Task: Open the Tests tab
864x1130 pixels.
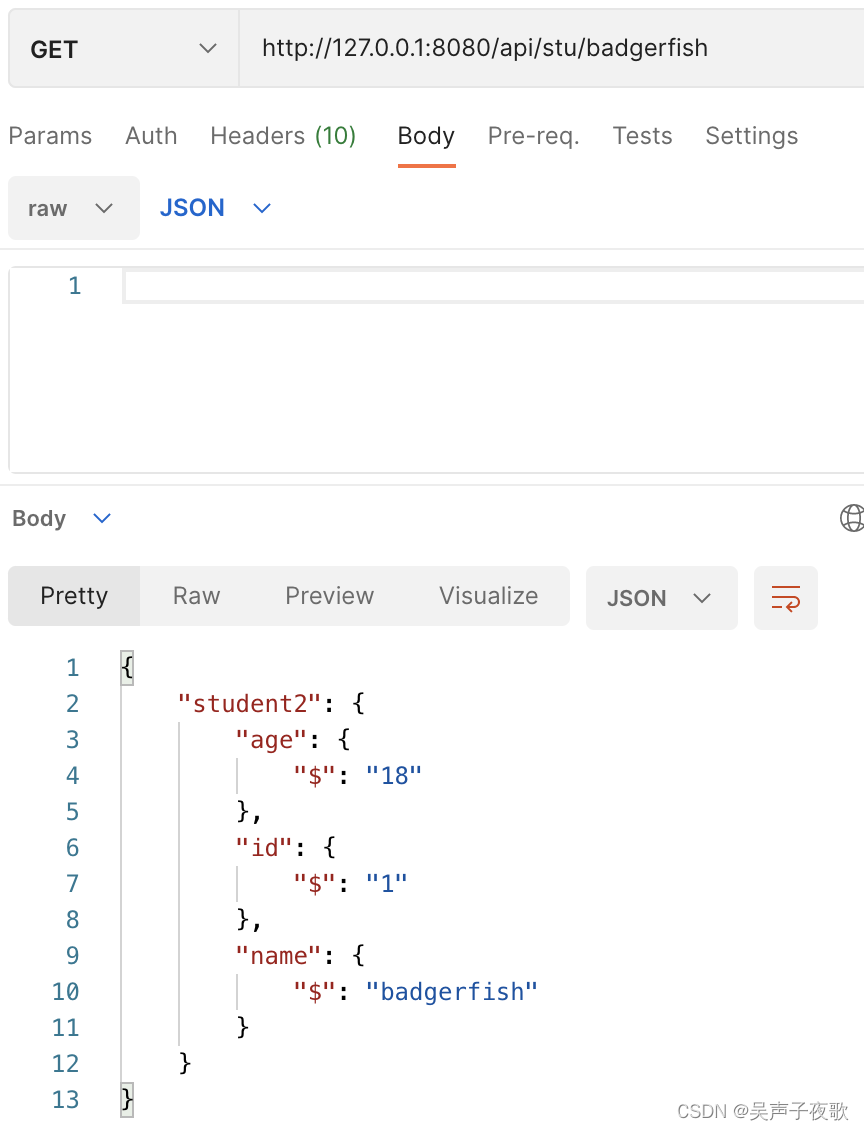Action: 643,135
